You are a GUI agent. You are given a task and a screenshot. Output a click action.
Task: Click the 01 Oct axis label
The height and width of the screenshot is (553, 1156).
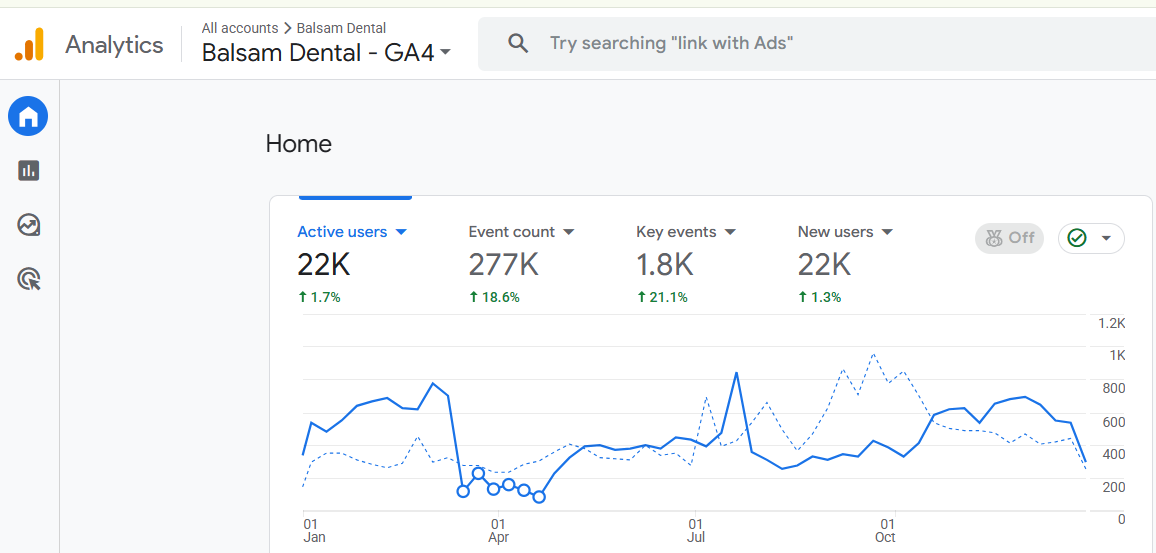coord(885,531)
